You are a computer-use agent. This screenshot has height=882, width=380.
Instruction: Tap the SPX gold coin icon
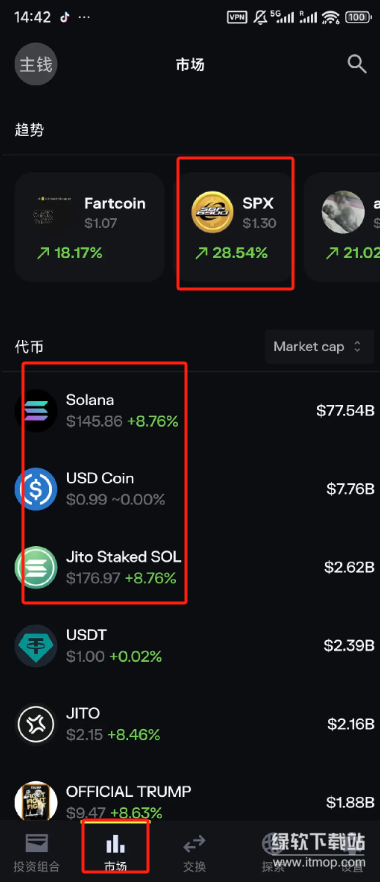(212, 212)
